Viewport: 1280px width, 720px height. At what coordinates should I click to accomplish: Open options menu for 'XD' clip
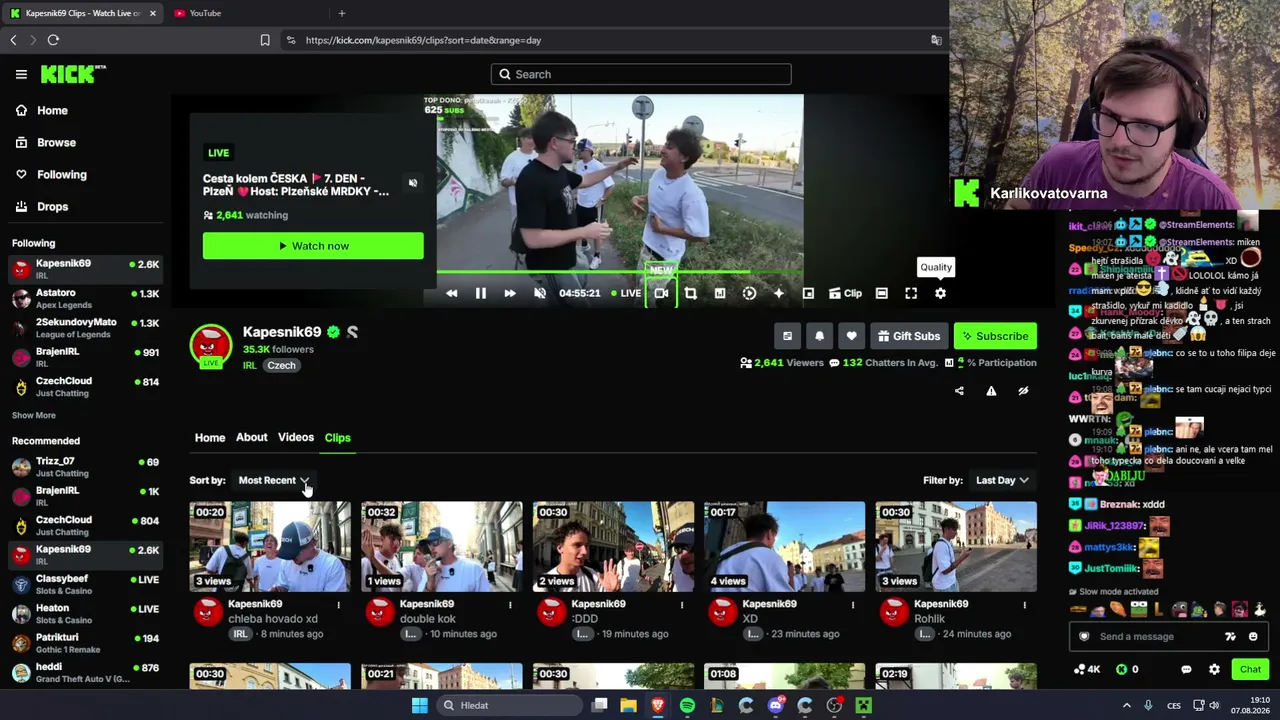click(853, 605)
